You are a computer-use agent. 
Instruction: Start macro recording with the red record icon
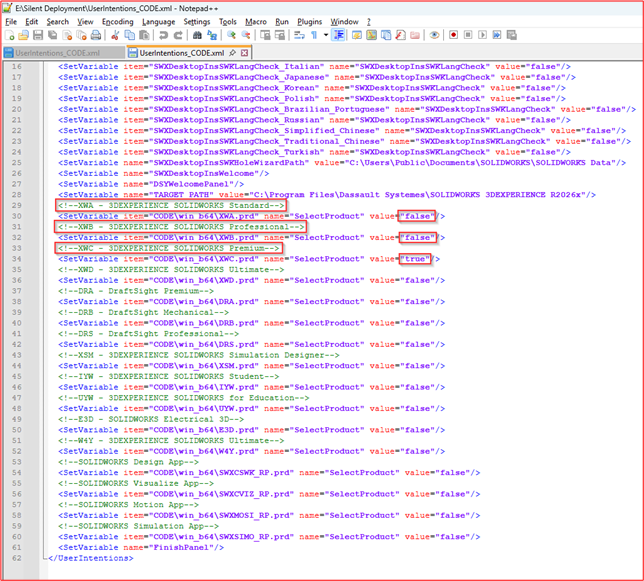[x=453, y=34]
